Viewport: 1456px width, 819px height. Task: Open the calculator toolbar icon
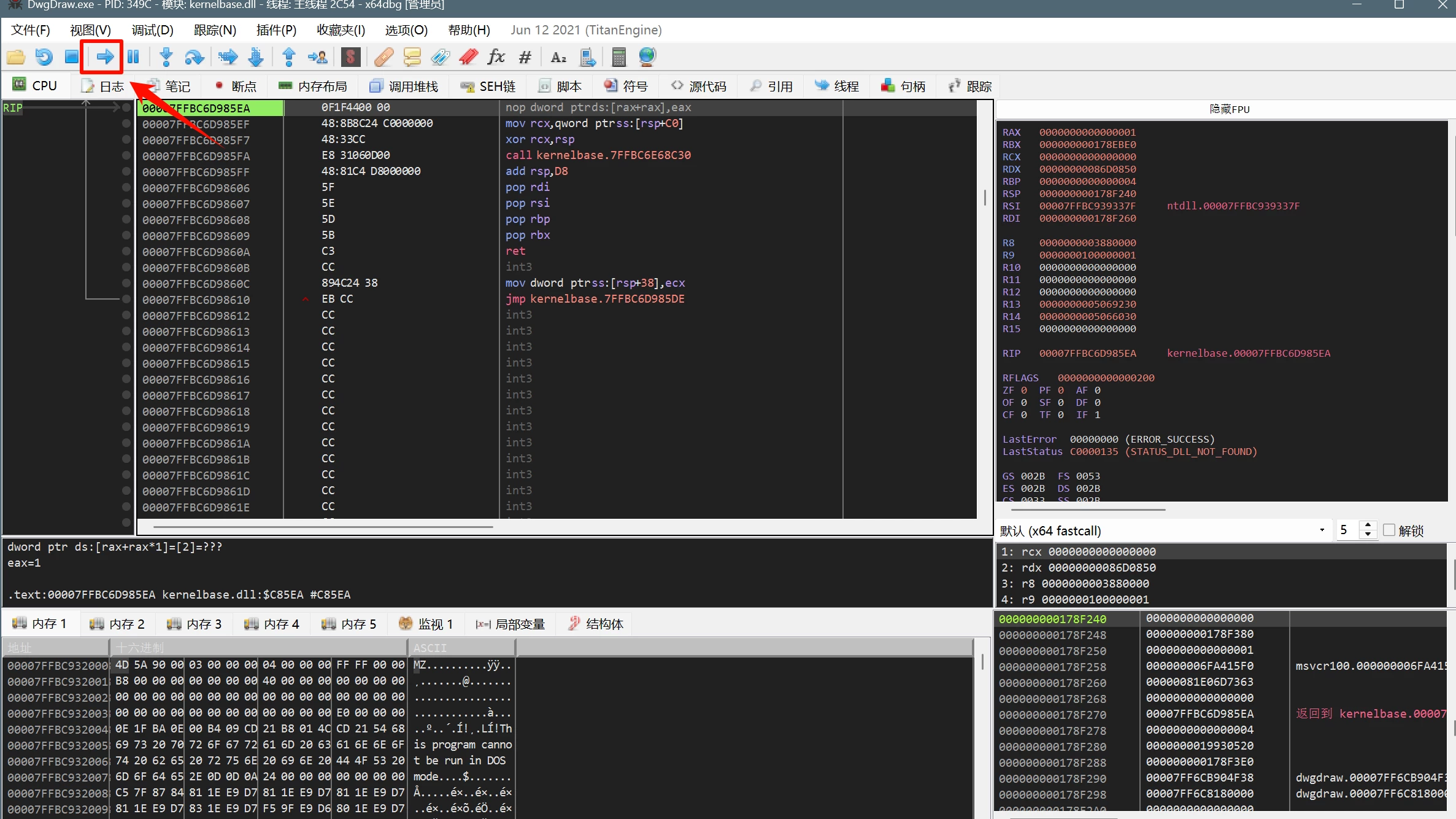point(618,57)
